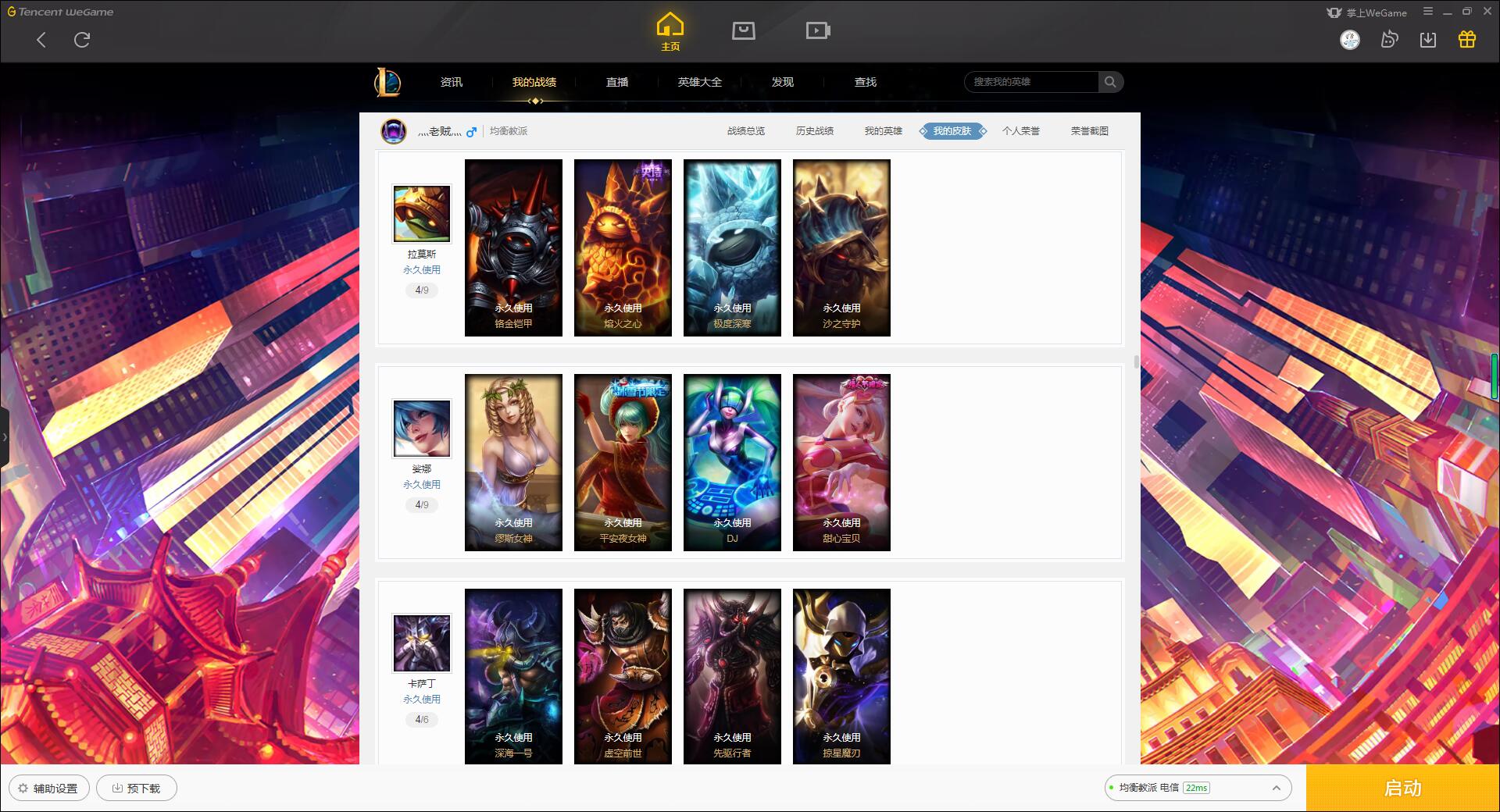
Task: Open the 掠星魔刃 skin card
Action: point(841,676)
